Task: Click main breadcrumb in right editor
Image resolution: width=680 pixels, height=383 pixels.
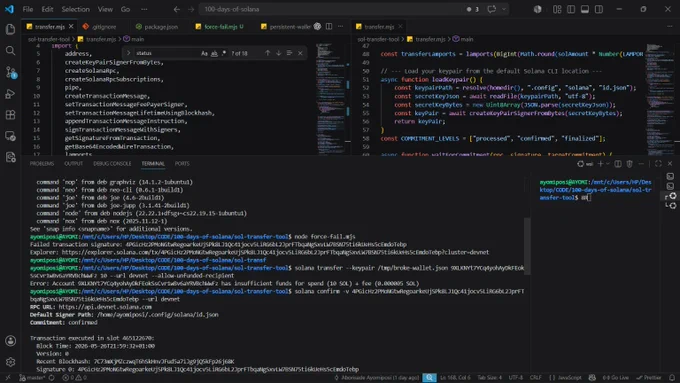Action: coord(463,39)
